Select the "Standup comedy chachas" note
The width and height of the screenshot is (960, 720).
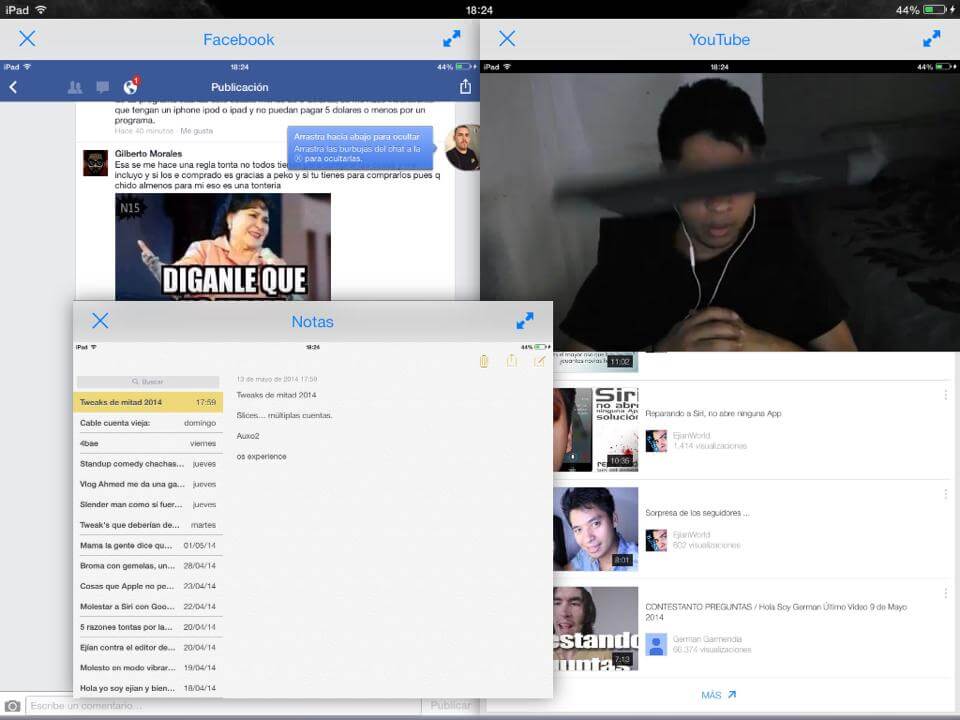[x=148, y=464]
